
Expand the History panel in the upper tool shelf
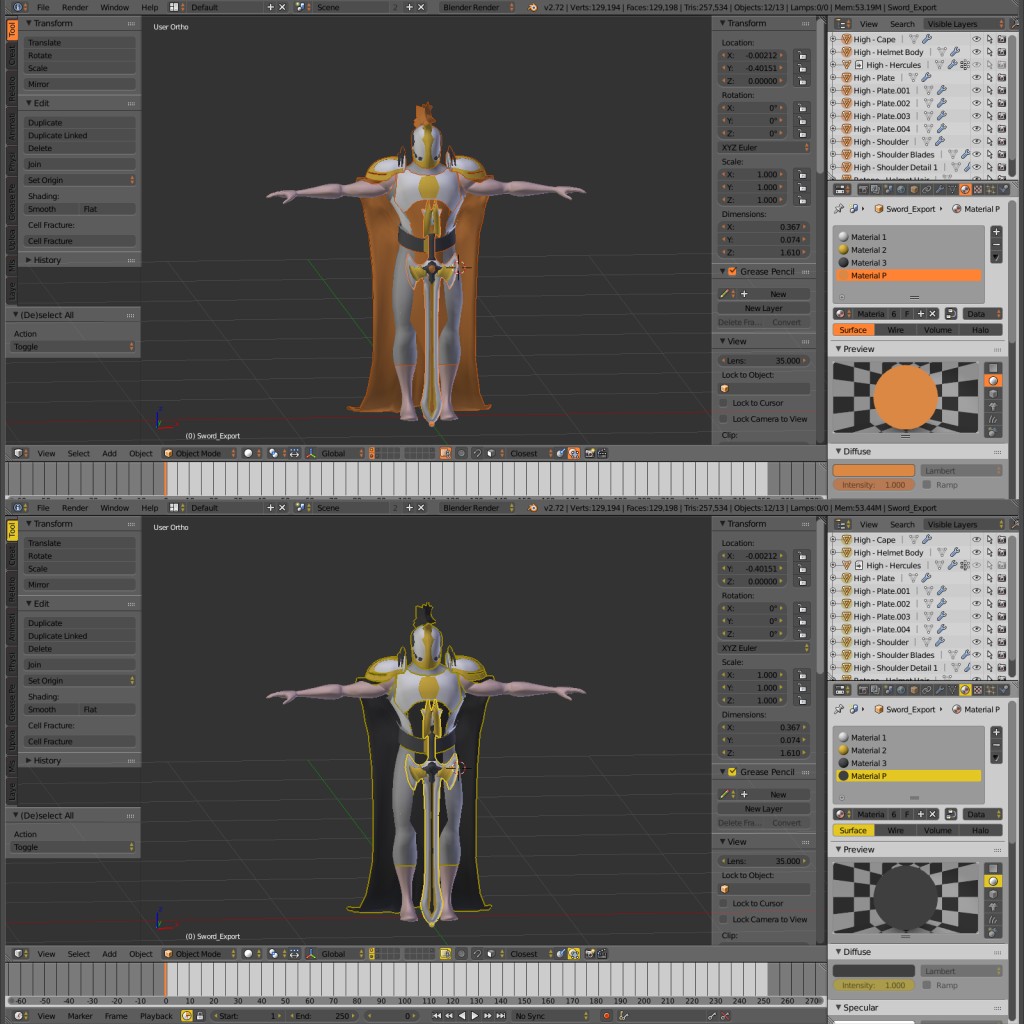(x=46, y=260)
